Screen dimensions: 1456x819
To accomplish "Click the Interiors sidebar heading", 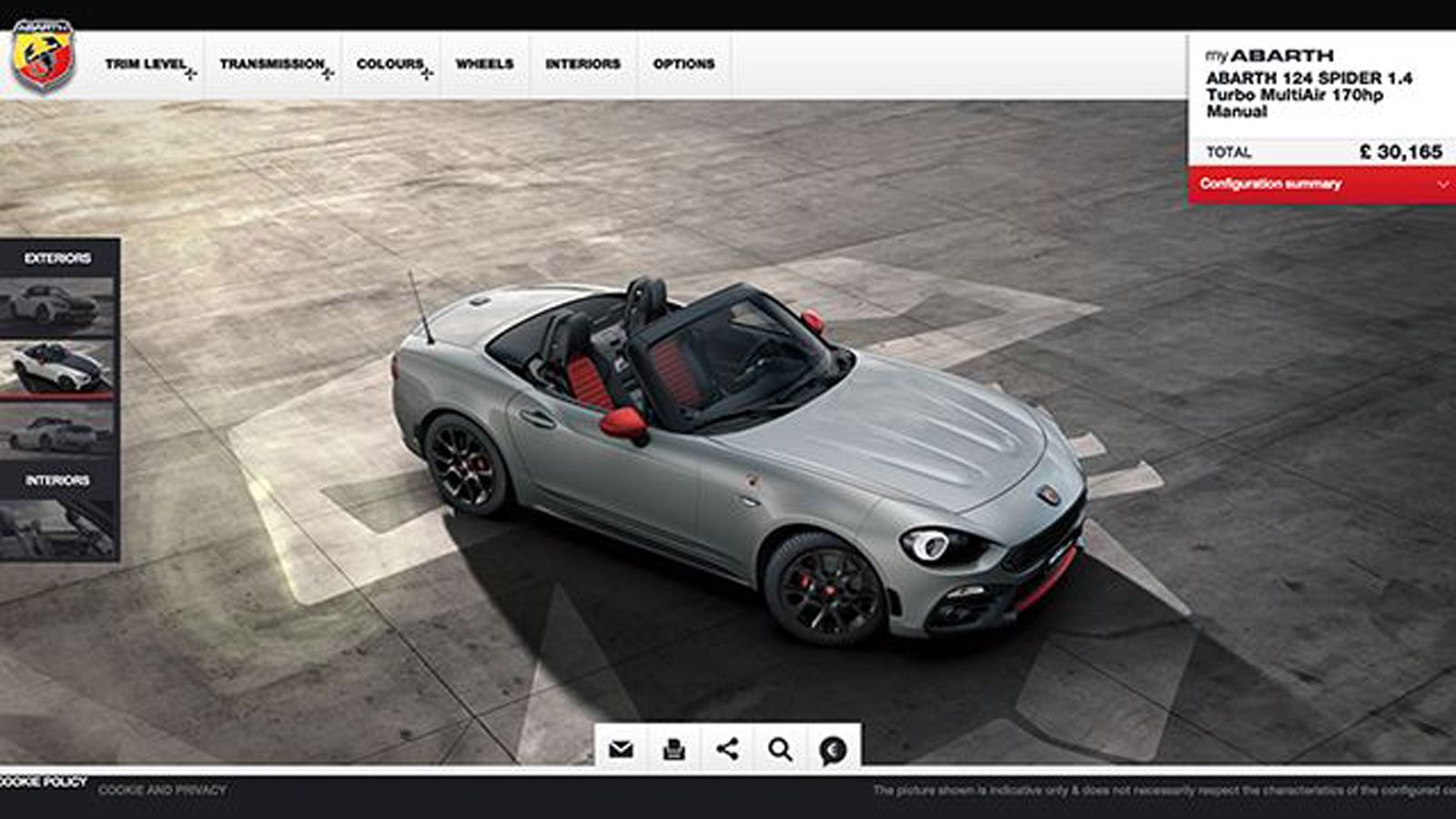I will pos(57,480).
